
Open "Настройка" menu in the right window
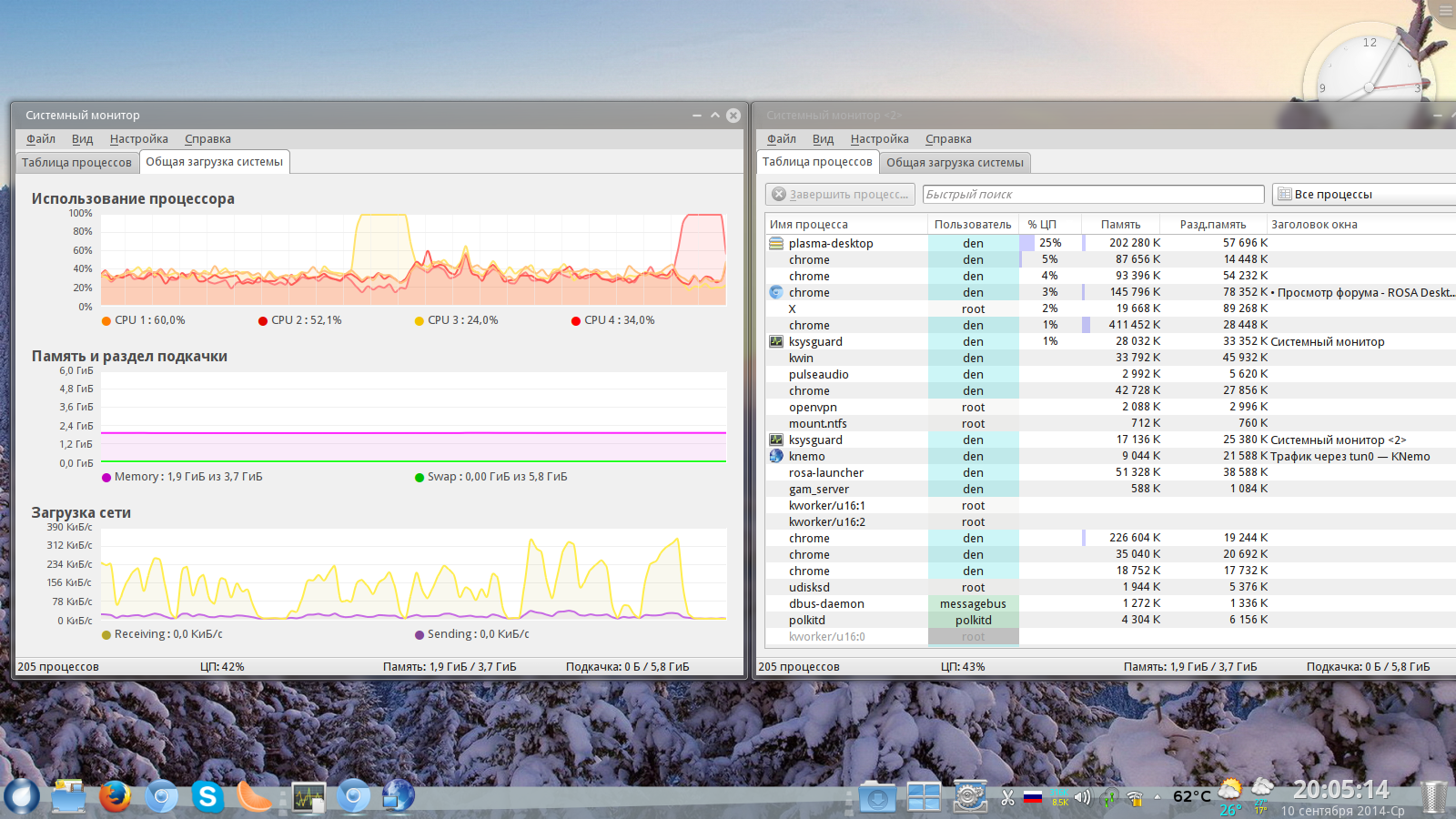879,139
